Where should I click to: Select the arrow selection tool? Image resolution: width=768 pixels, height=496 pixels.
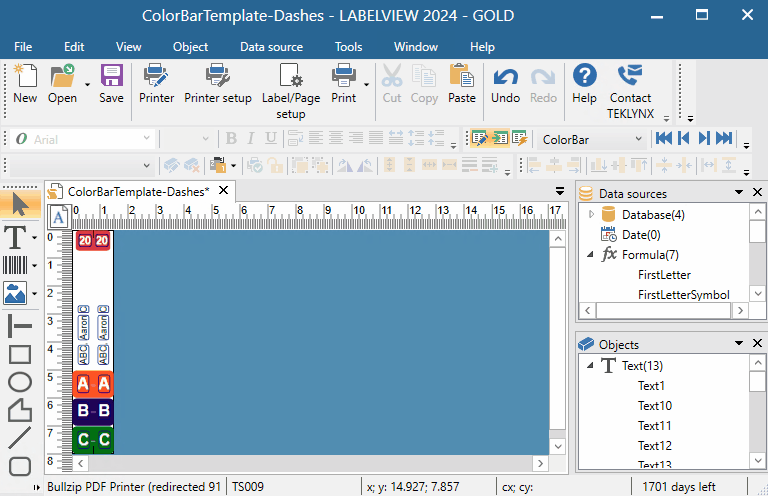20,205
